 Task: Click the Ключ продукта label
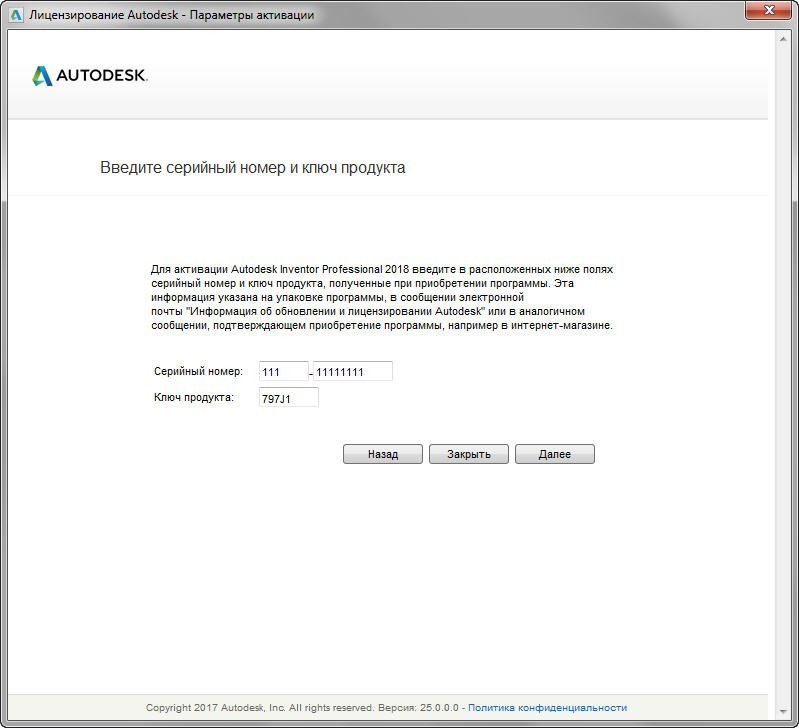pos(194,397)
